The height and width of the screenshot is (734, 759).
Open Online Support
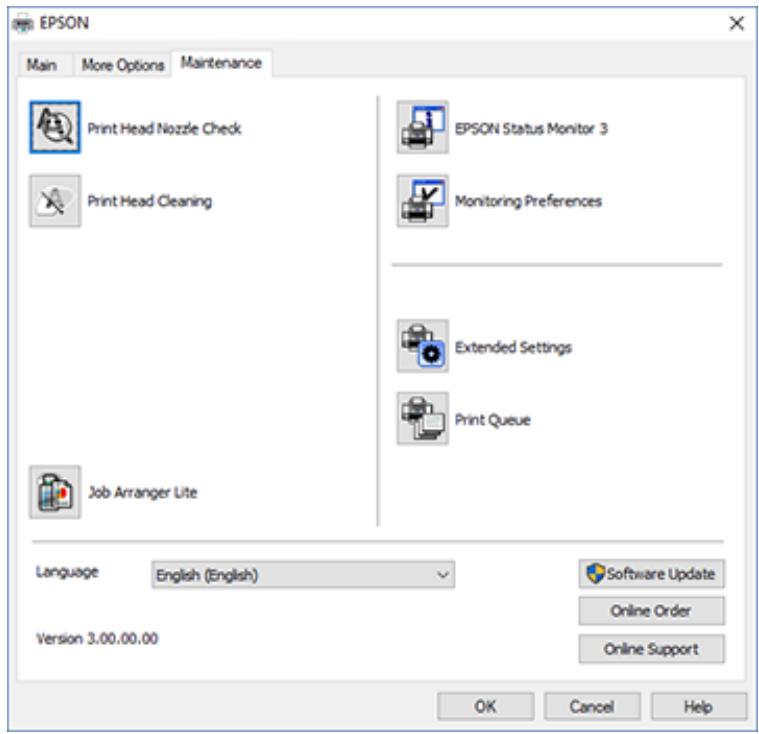click(652, 649)
